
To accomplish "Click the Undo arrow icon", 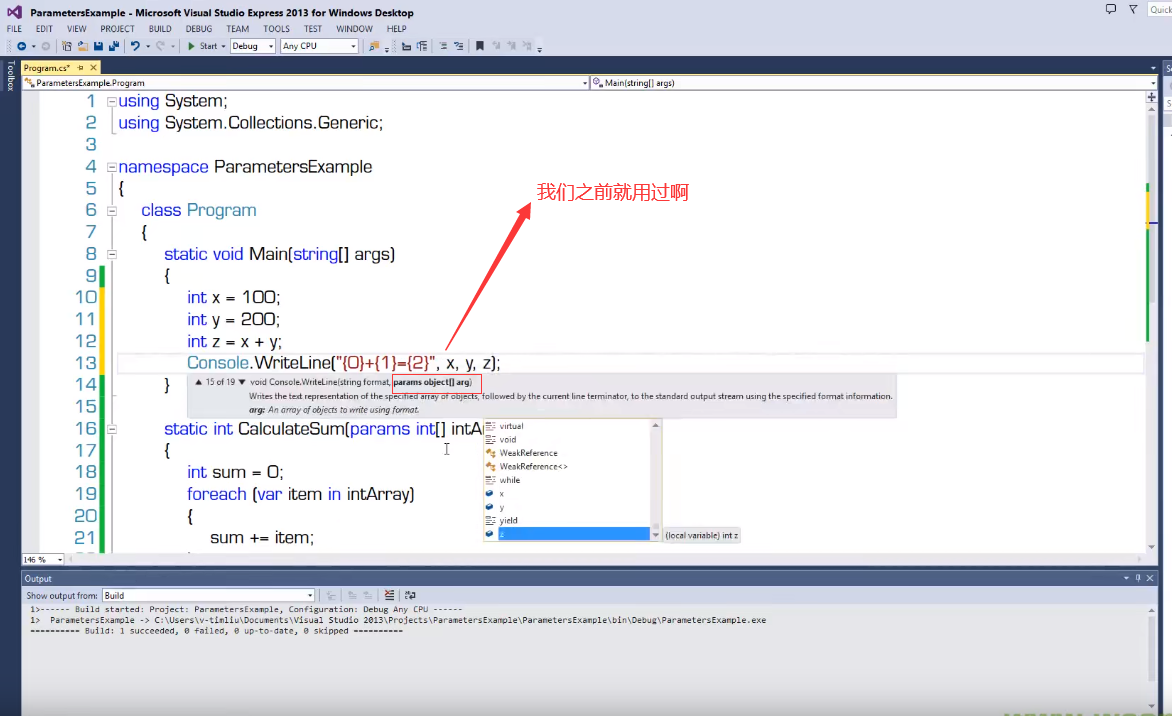I will [x=135, y=46].
